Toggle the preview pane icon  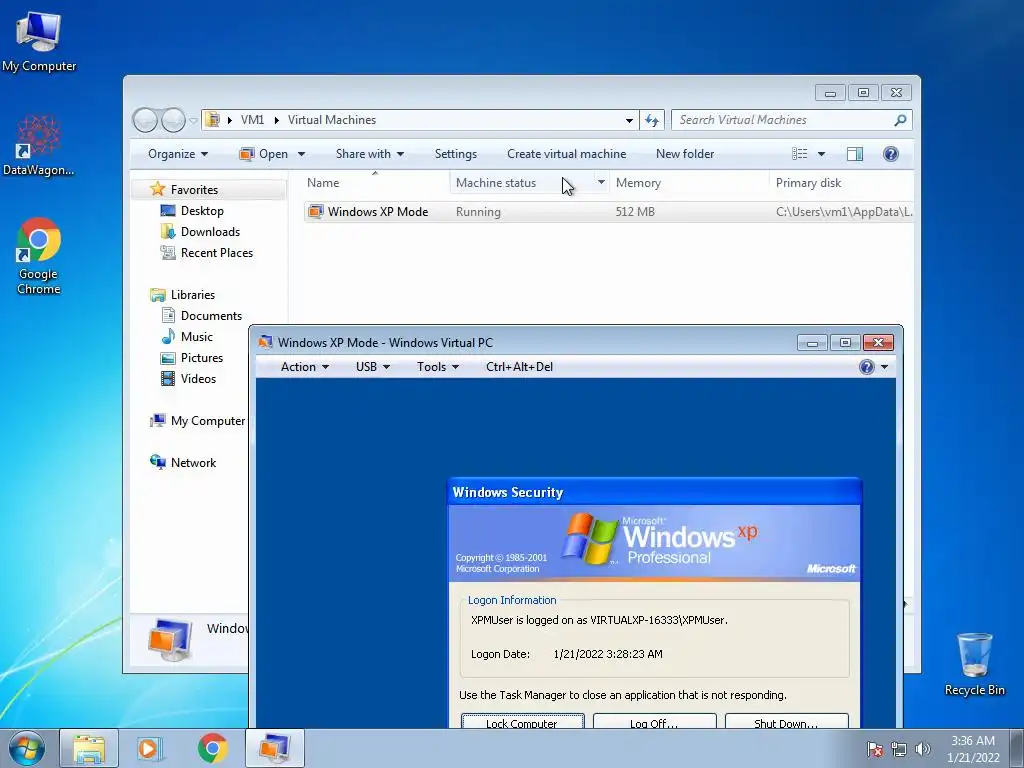pyautogui.click(x=854, y=154)
